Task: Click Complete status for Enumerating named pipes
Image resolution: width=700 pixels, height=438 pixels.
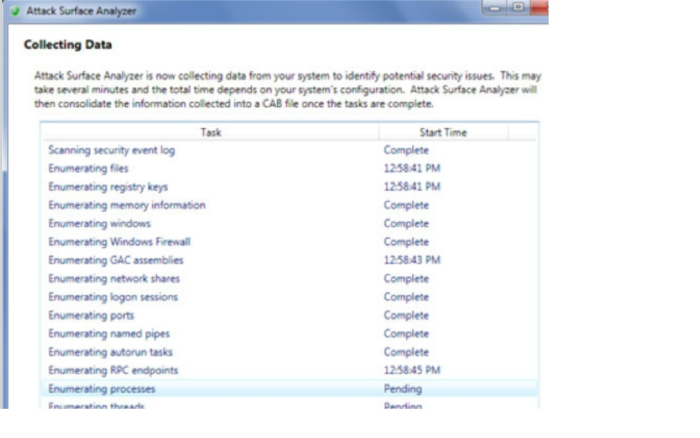Action: 406,334
